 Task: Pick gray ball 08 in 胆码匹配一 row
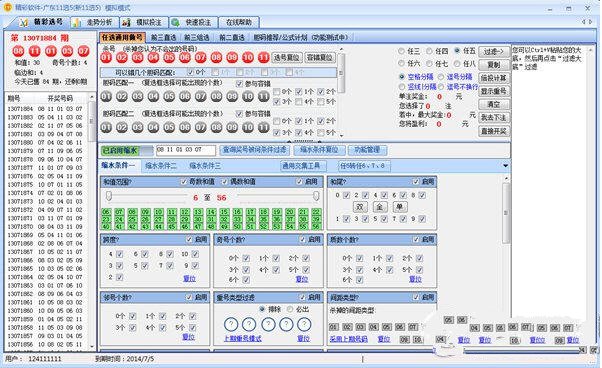coord(217,96)
